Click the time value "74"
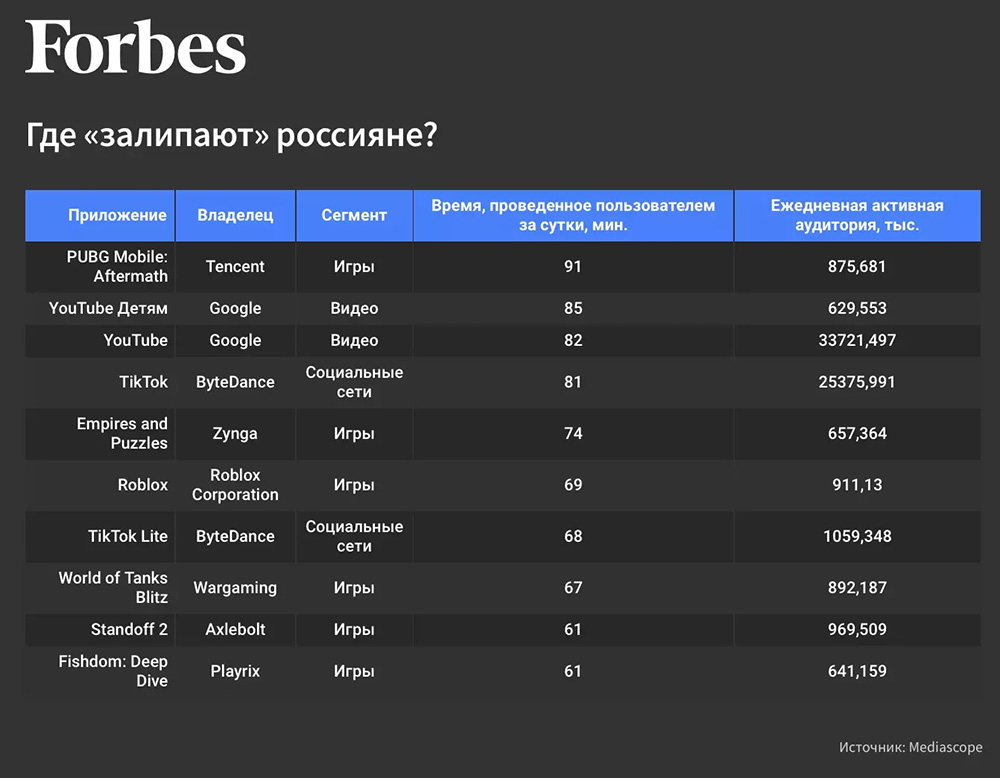This screenshot has height=778, width=1000. point(573,434)
